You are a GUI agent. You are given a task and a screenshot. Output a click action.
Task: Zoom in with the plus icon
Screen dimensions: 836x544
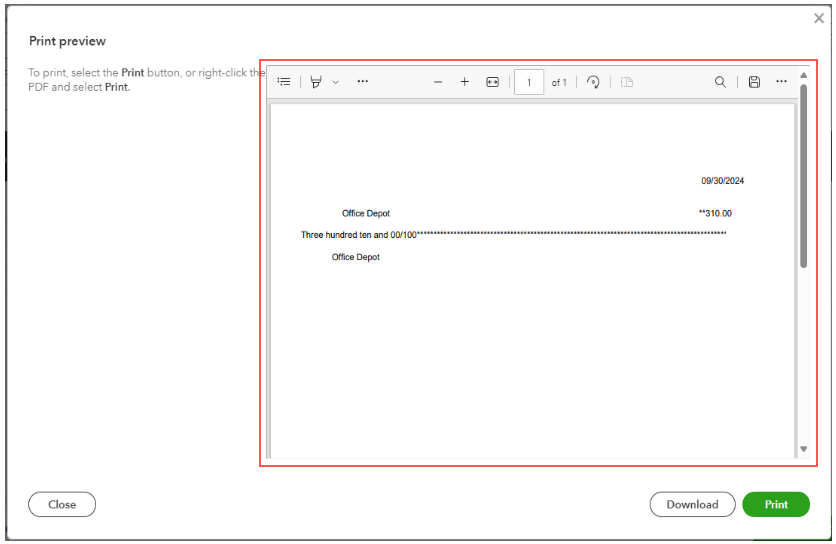coord(464,82)
